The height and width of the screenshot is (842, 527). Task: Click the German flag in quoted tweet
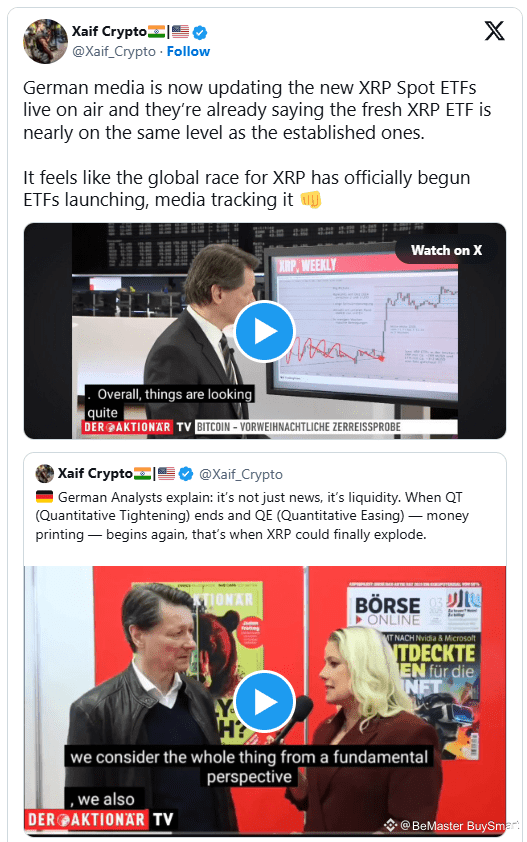tap(45, 497)
